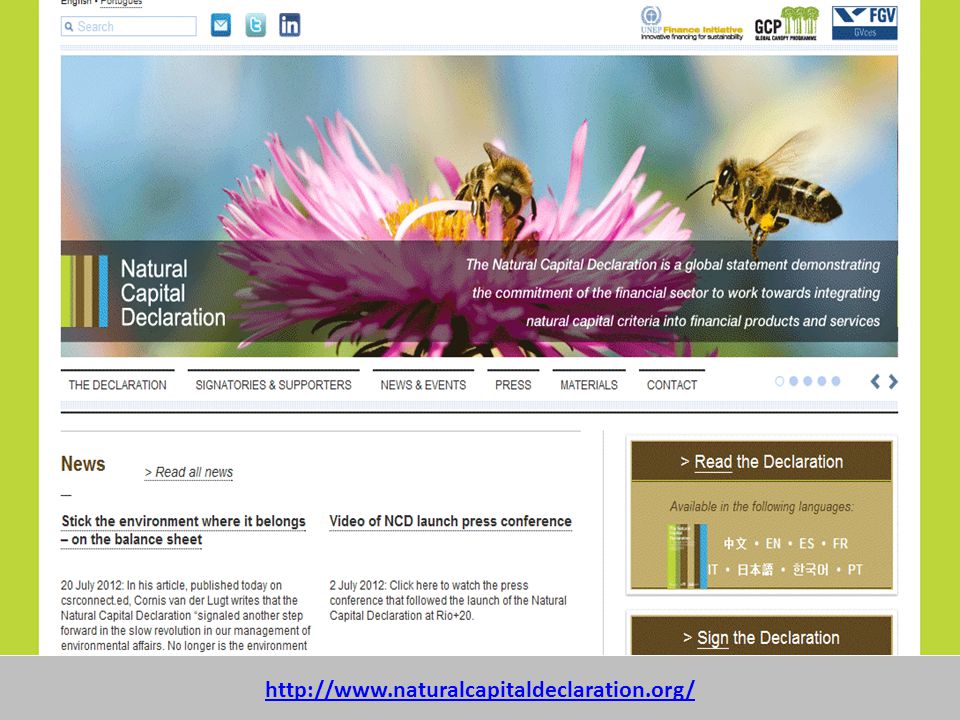Open The Declaration menu item
Viewport: 960px width, 720px height.
pyautogui.click(x=118, y=384)
